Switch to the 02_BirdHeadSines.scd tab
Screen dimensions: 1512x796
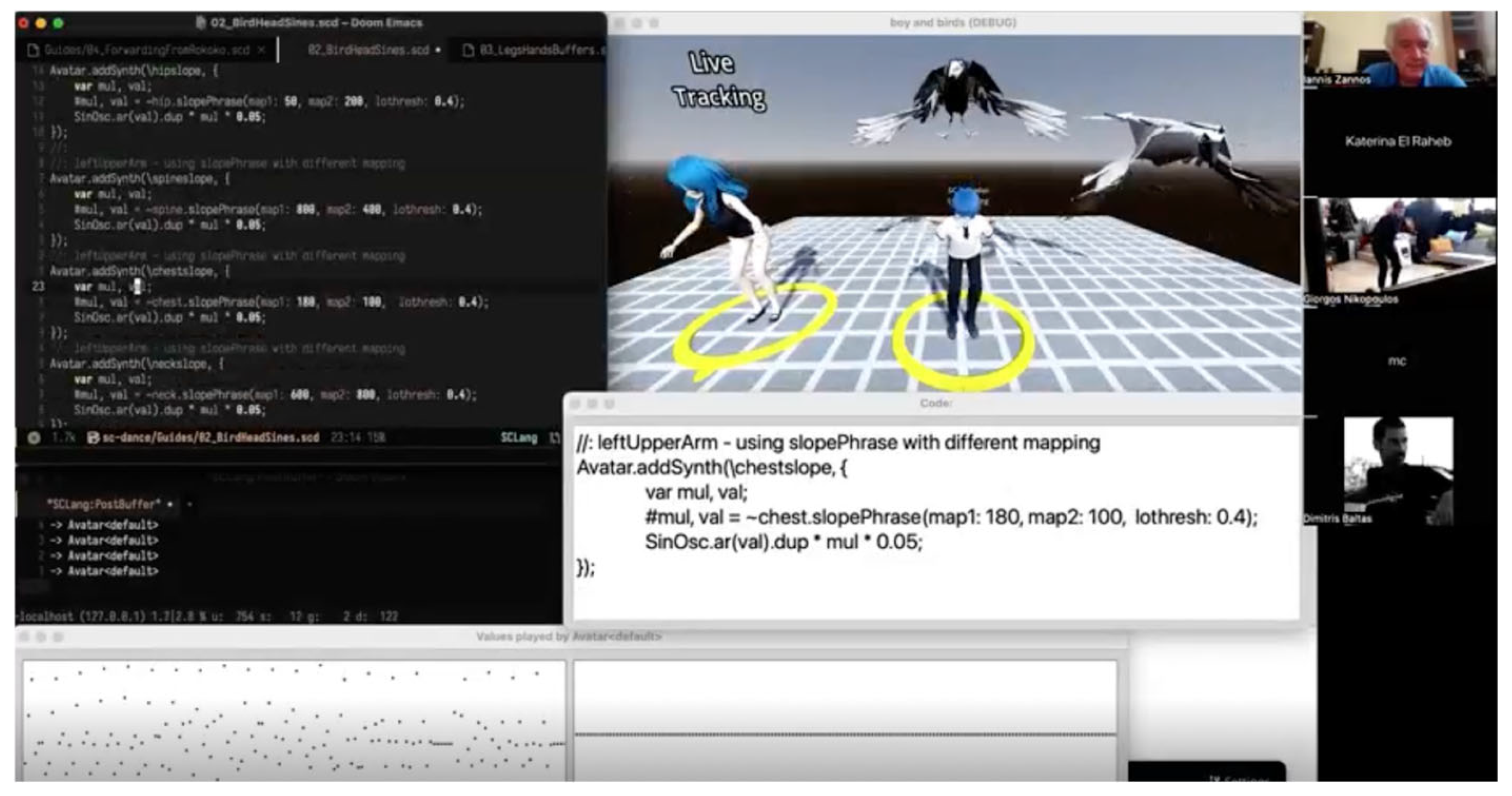pos(368,50)
